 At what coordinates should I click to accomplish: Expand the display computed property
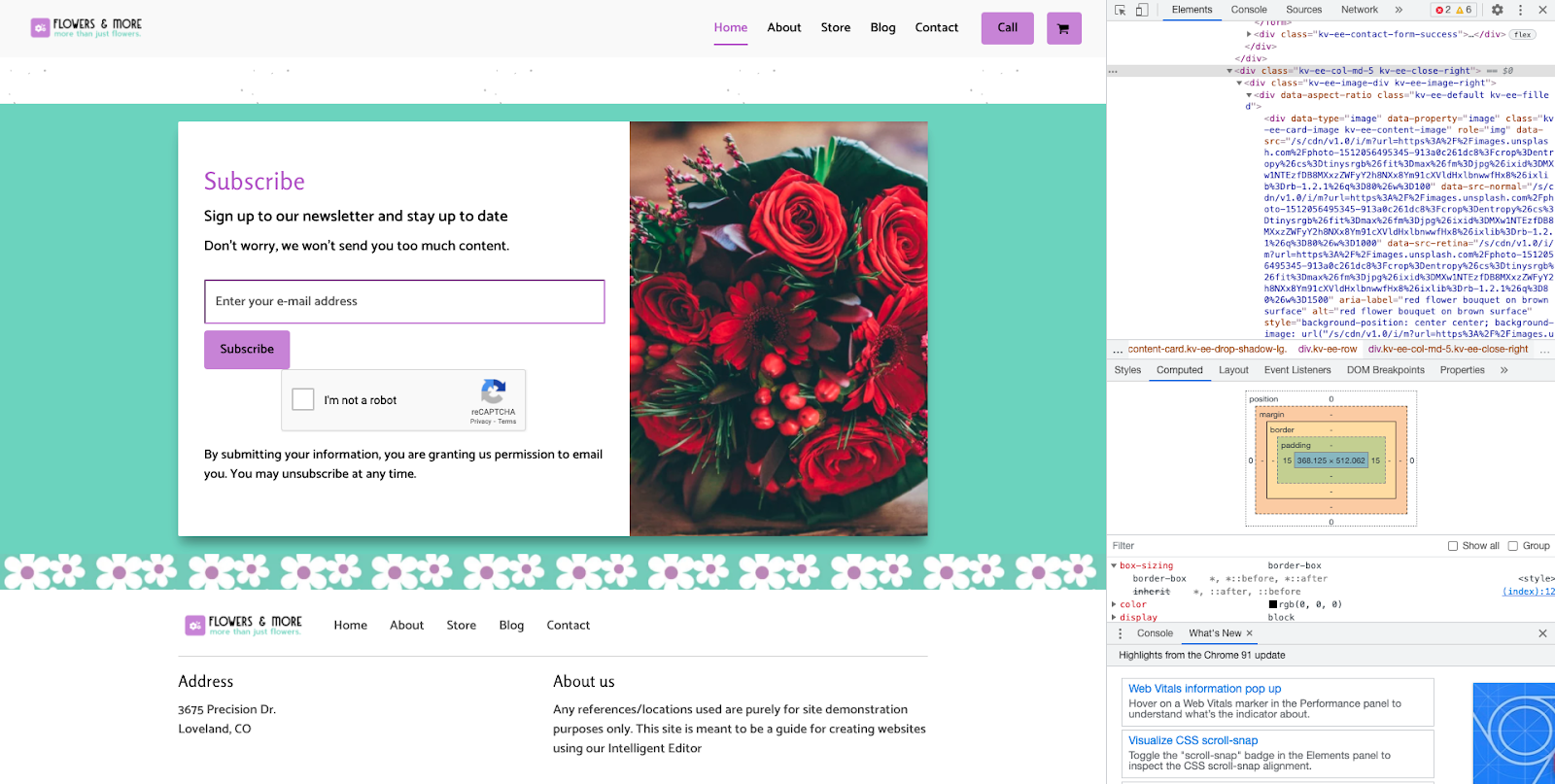1114,618
